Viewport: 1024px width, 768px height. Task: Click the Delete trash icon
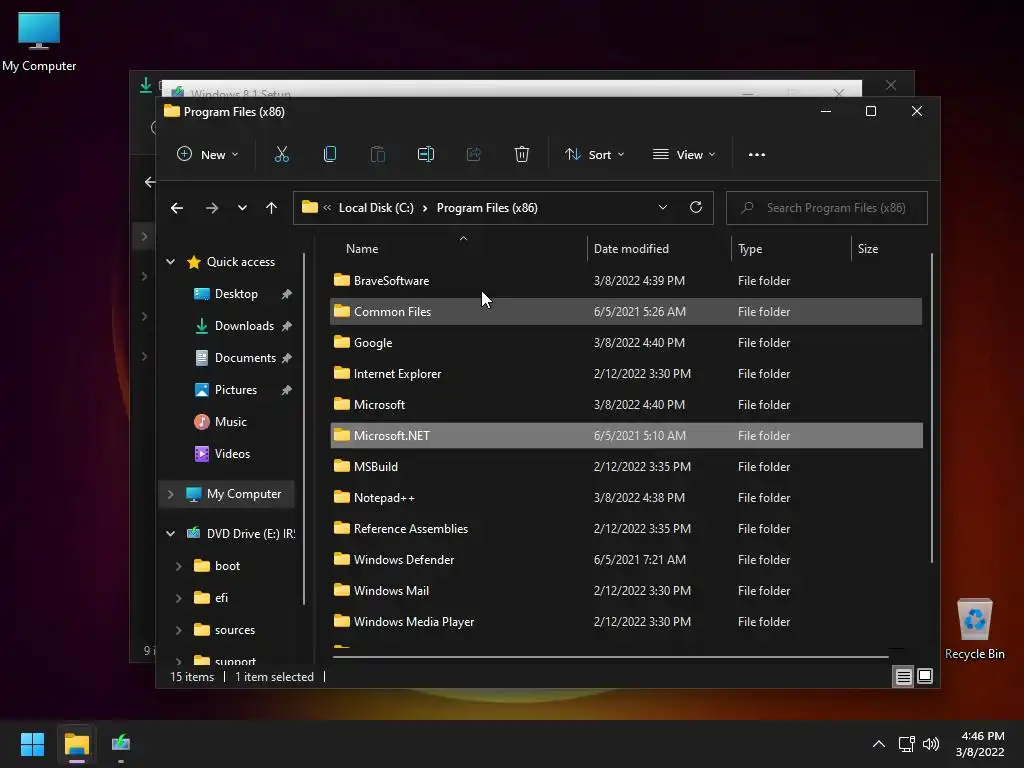tap(521, 155)
